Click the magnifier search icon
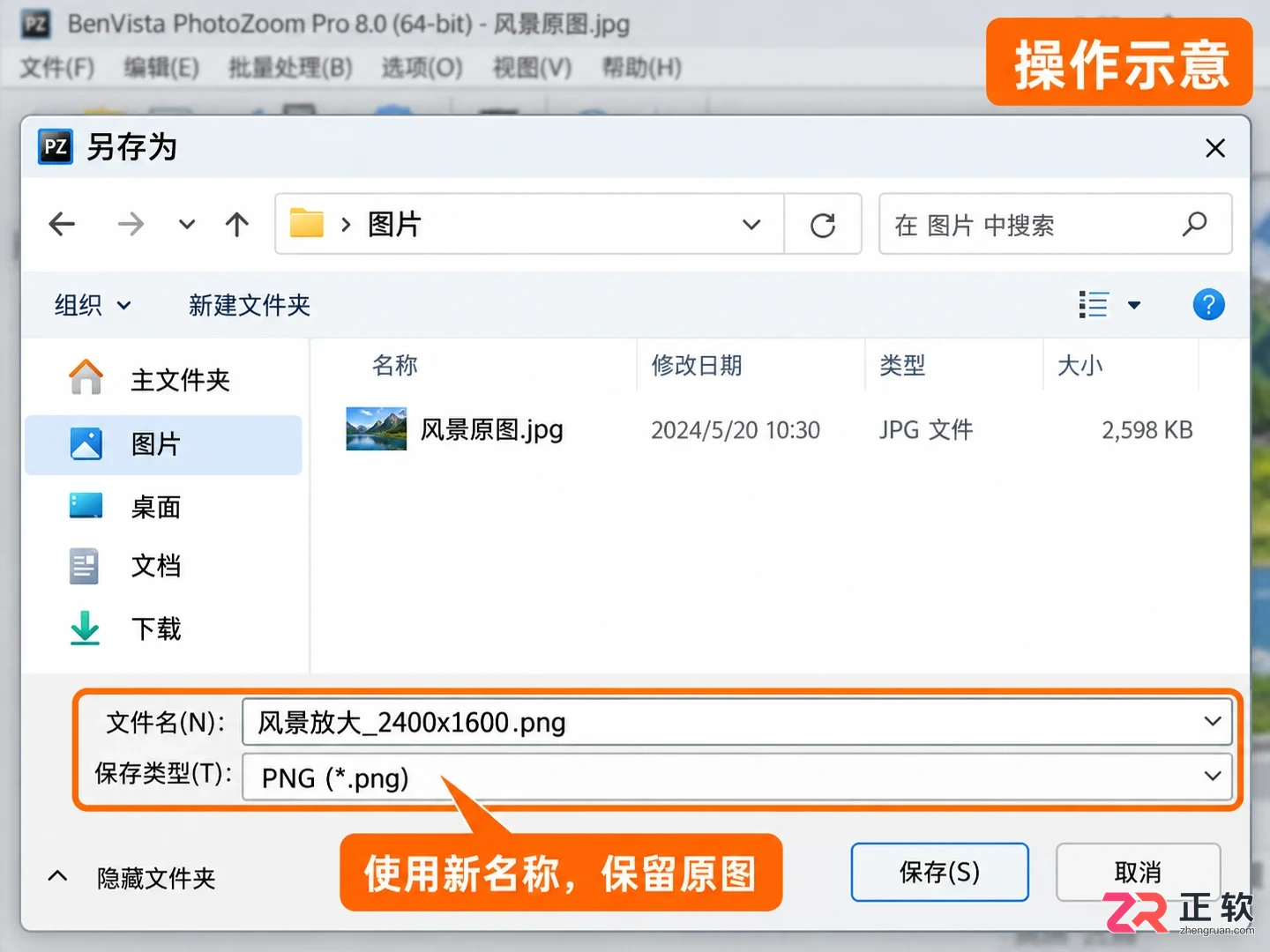Screen dimensions: 1270x952 (x=1194, y=224)
